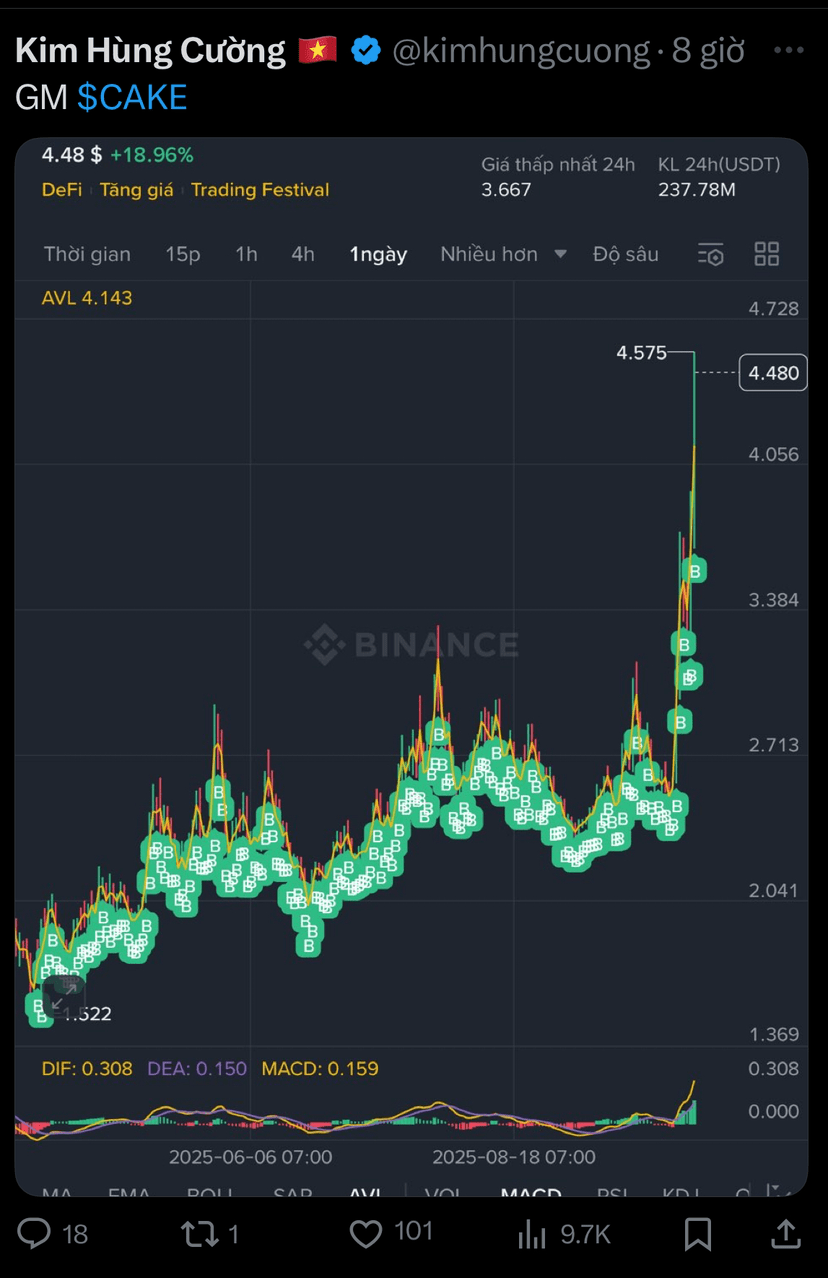Bookmark this post
The height and width of the screenshot is (1278, 828).
pos(698,1234)
